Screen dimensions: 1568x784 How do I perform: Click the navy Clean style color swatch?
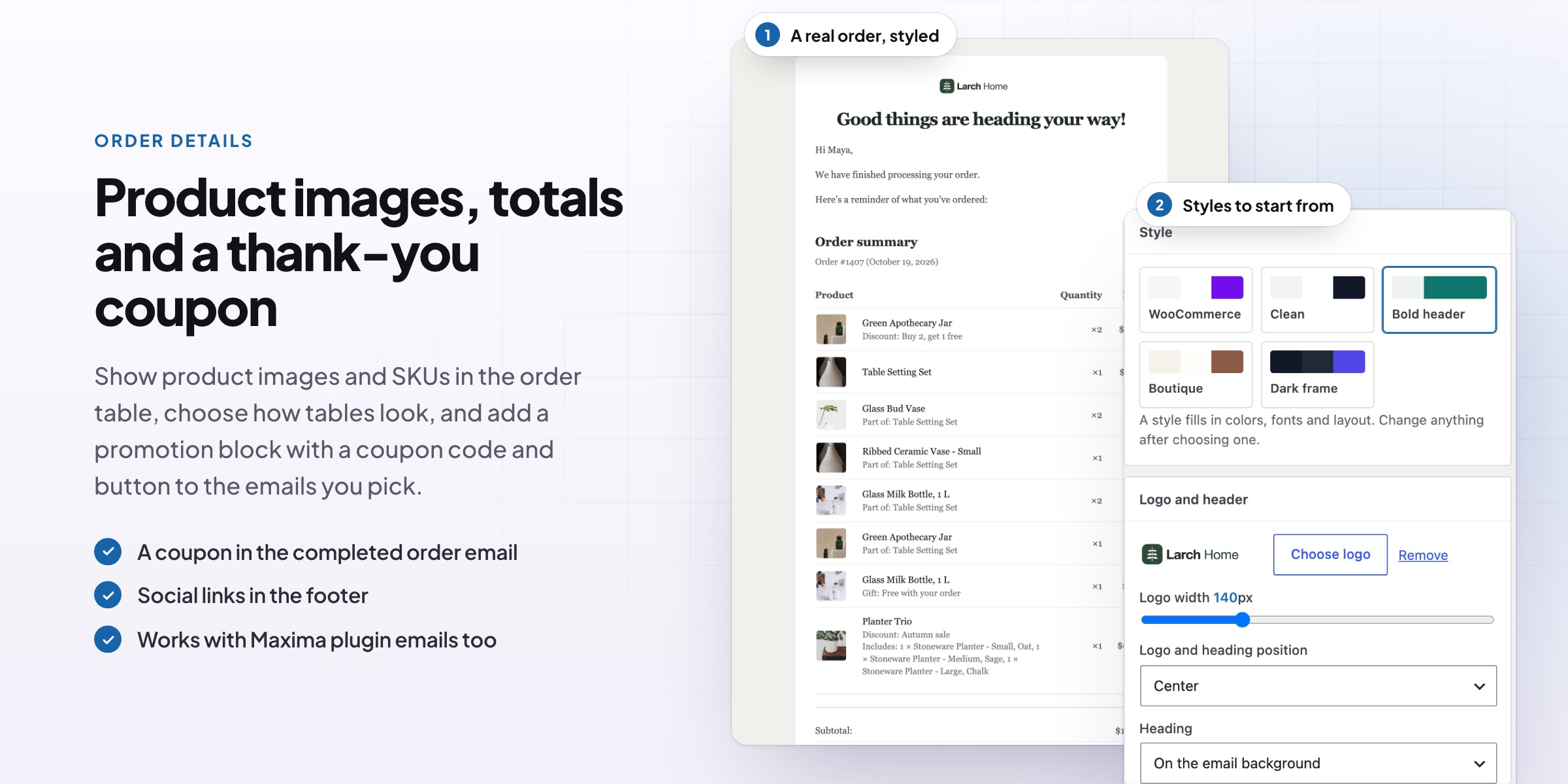click(x=1348, y=287)
